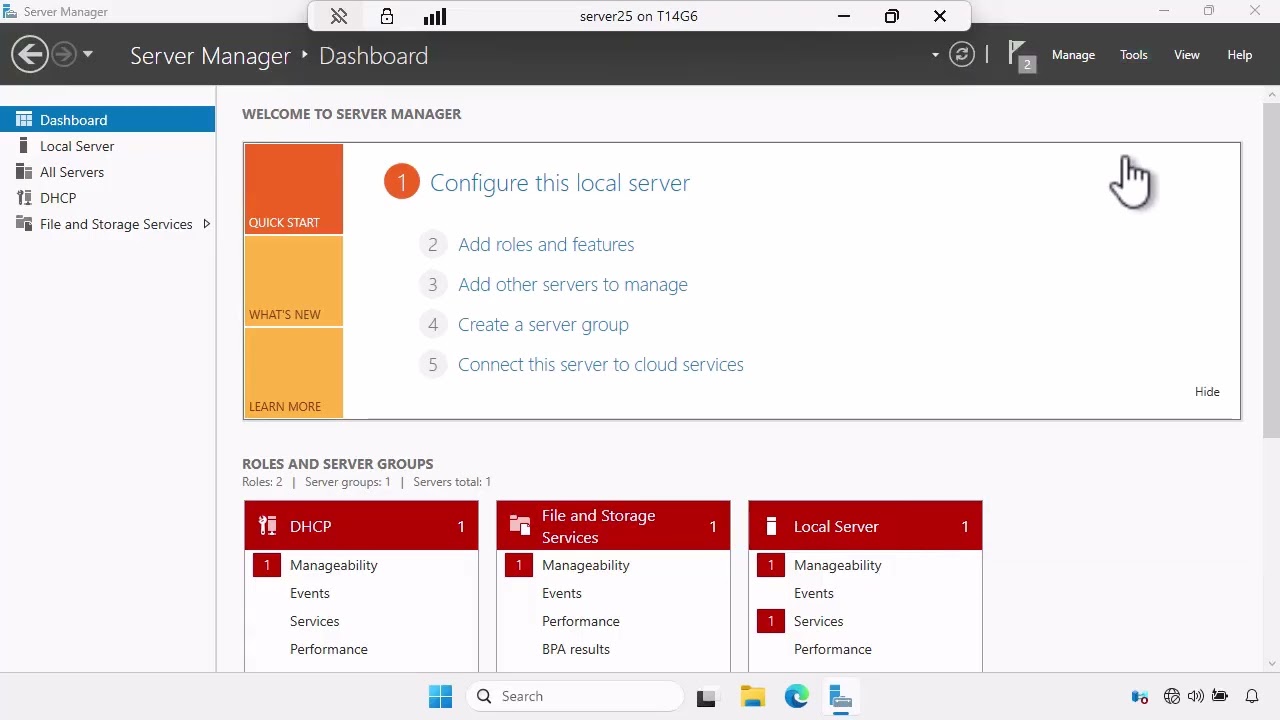Select Local Server in the sidebar

click(107, 146)
